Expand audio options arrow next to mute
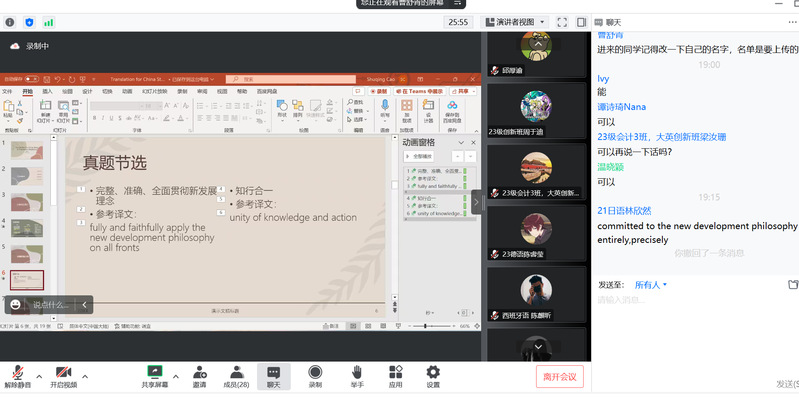 [39, 376]
